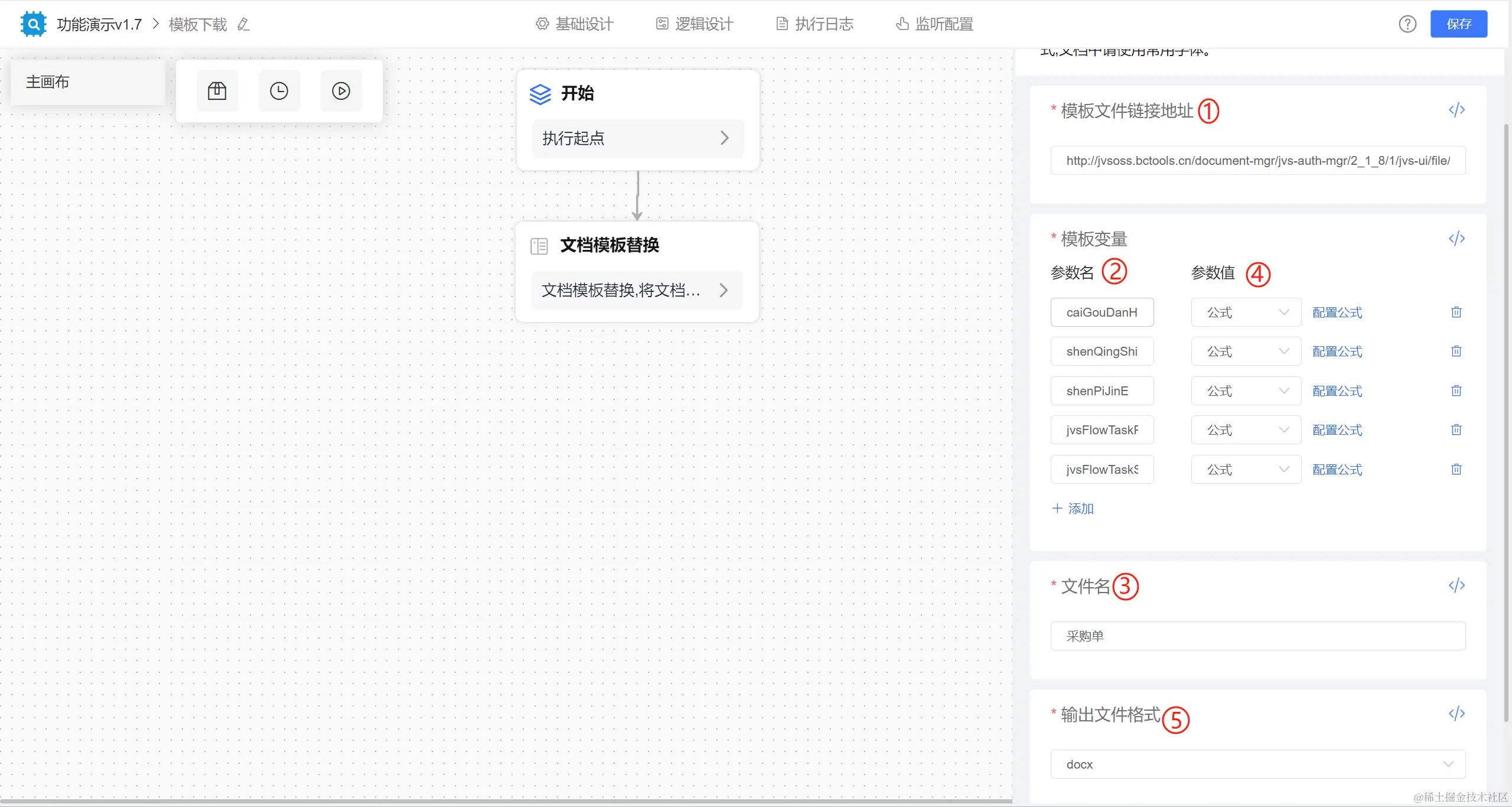Open the docx output format dropdown
The width and height of the screenshot is (1512, 807).
pos(1257,764)
